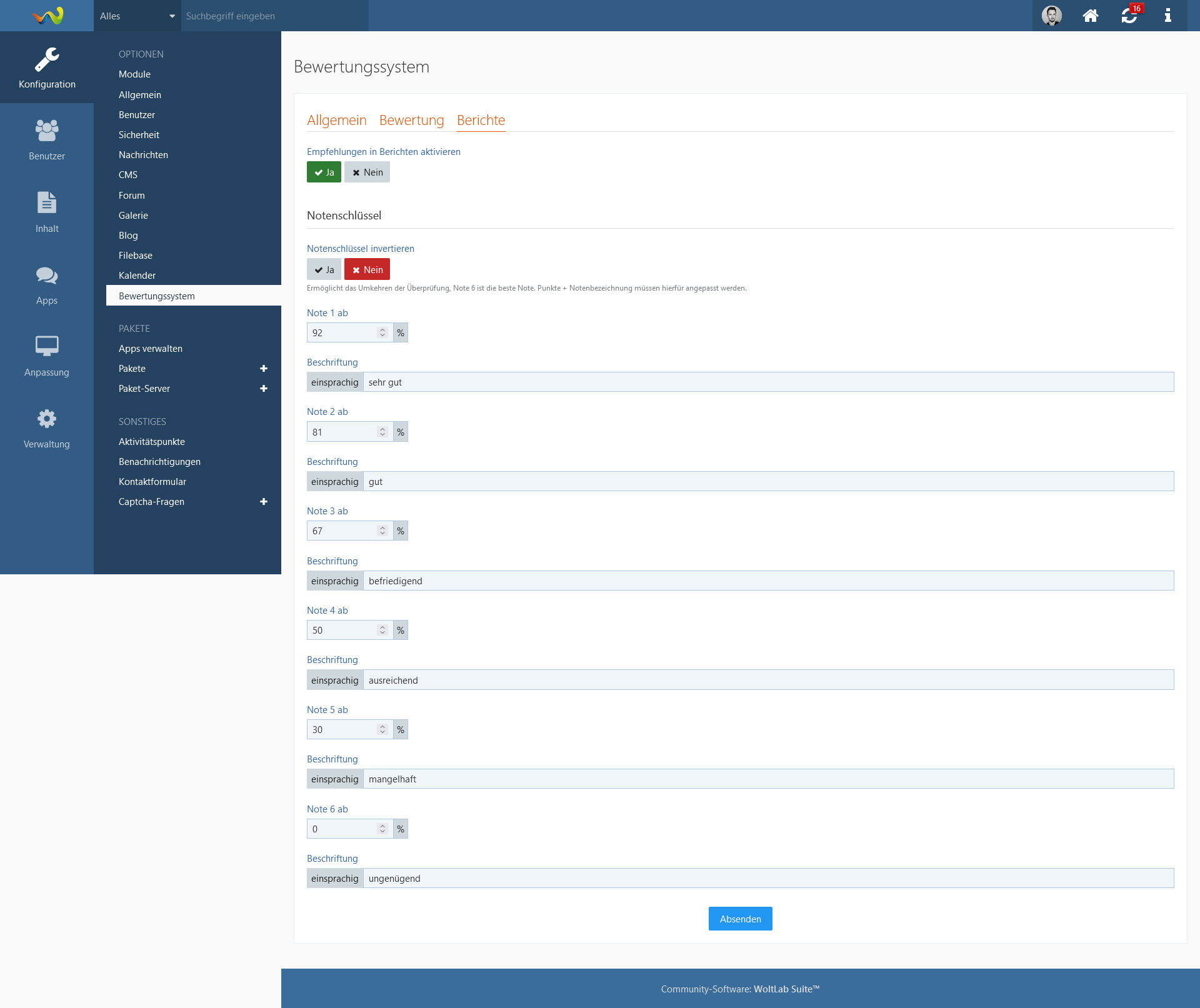Click the updates refresh icon with badge
This screenshot has width=1200, height=1008.
pyautogui.click(x=1129, y=16)
